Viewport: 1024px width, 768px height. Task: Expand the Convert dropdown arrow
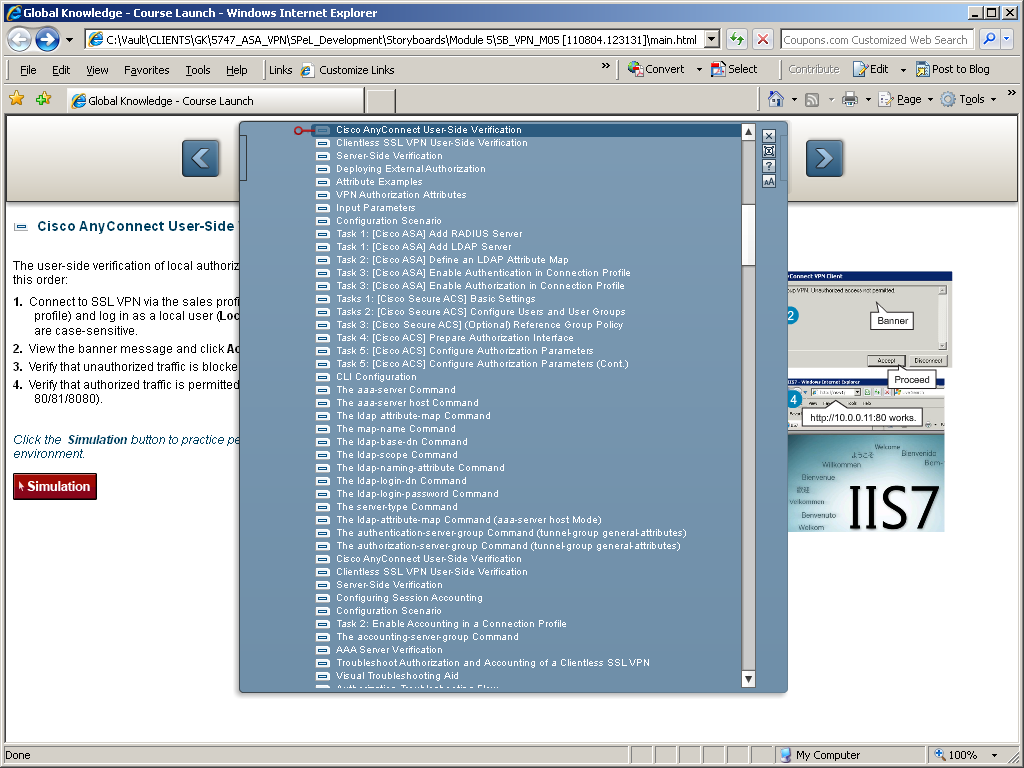coord(695,70)
